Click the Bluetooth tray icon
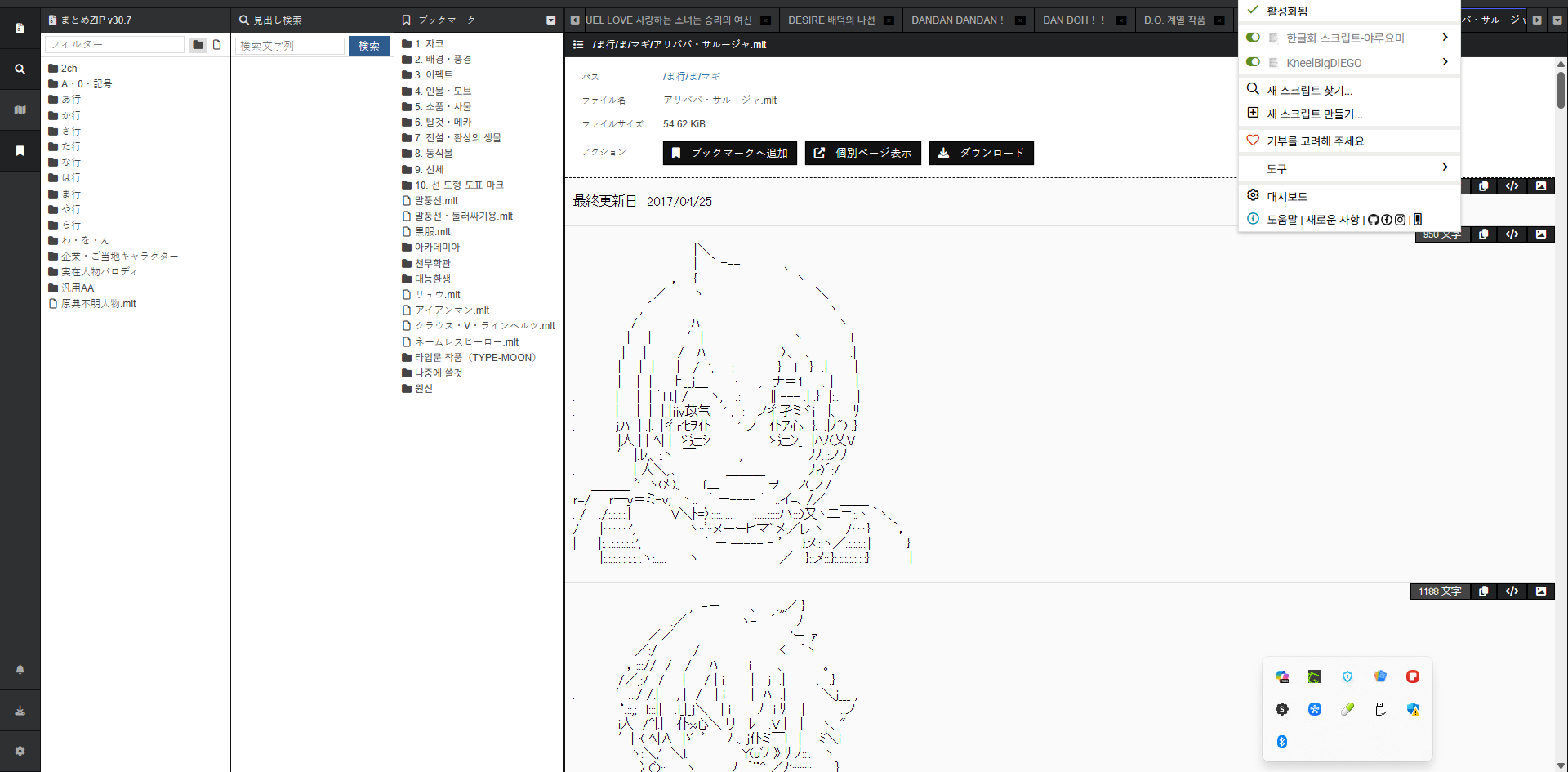Image resolution: width=1568 pixels, height=772 pixels. 1282,742
